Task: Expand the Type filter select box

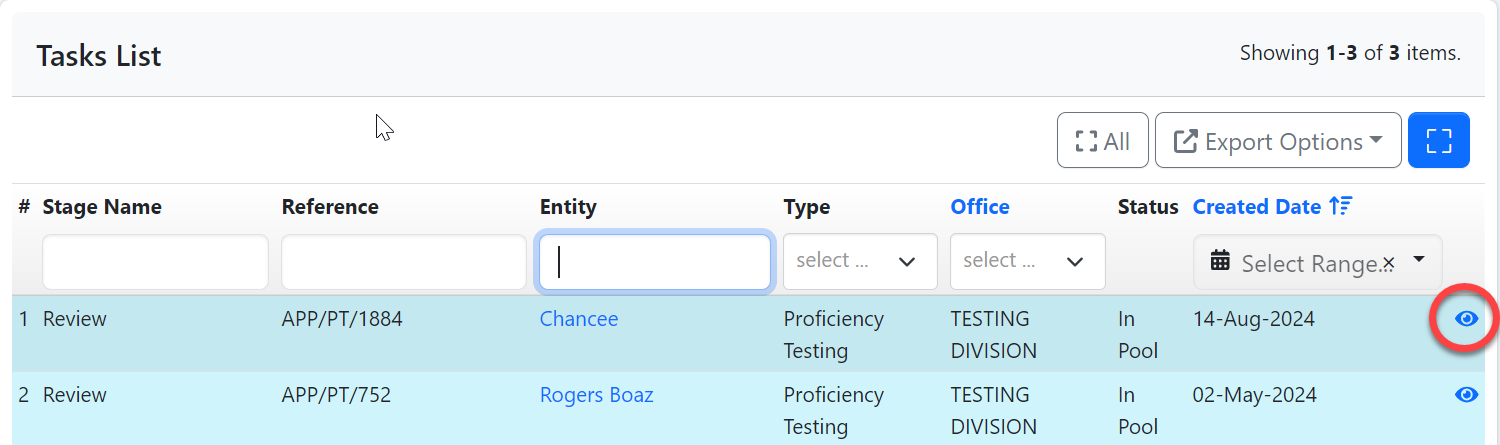Action: coord(860,261)
